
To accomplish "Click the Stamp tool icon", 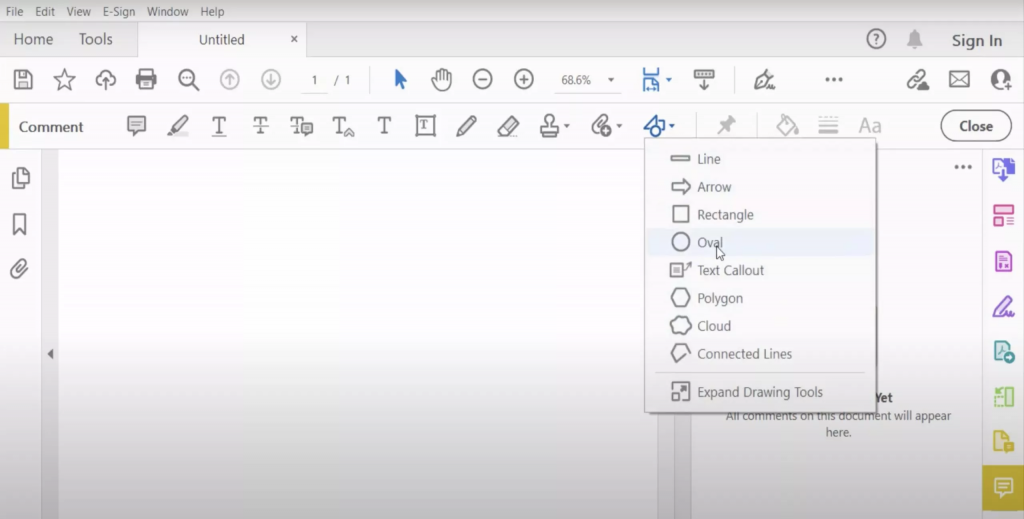I will 549,125.
